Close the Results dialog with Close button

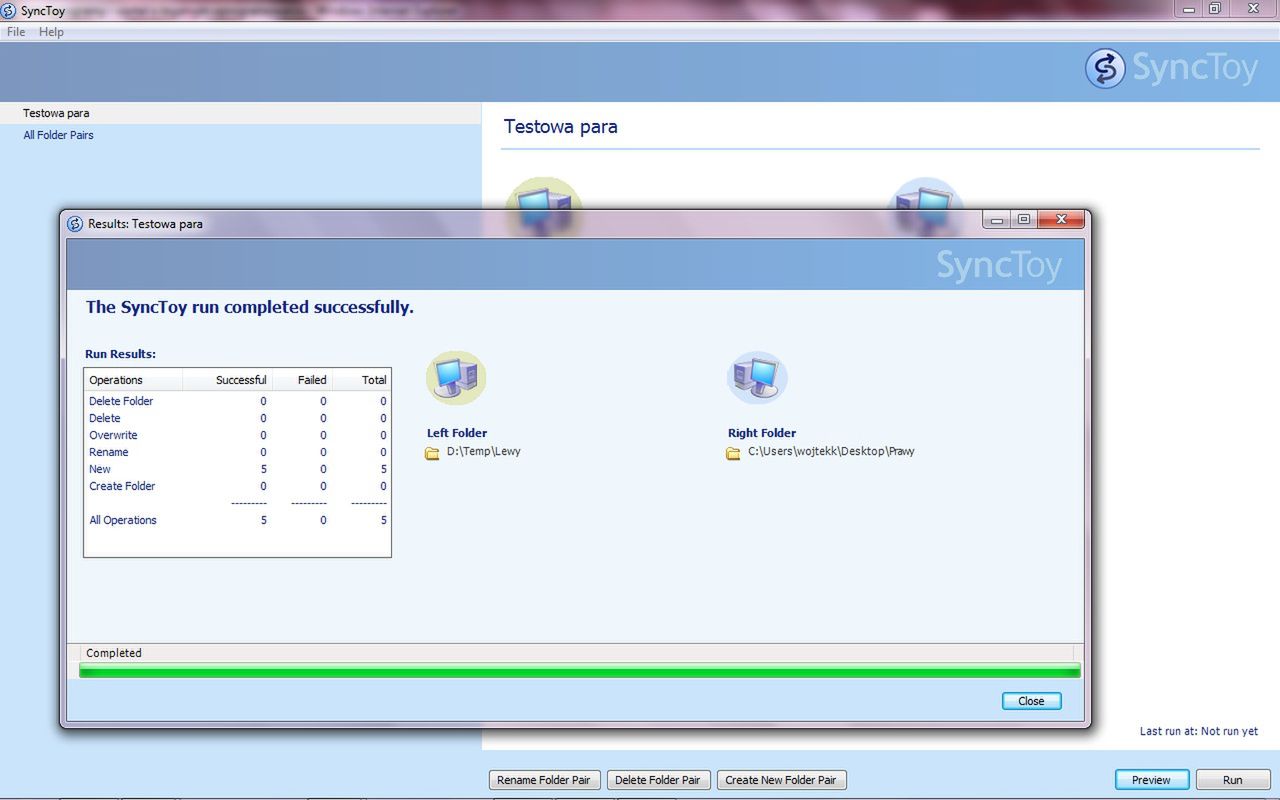point(1031,701)
